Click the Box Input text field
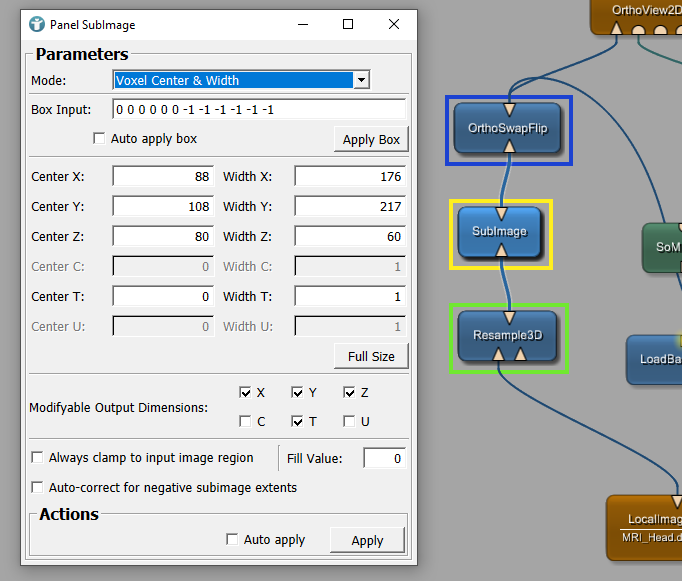The image size is (682, 581). tap(259, 110)
